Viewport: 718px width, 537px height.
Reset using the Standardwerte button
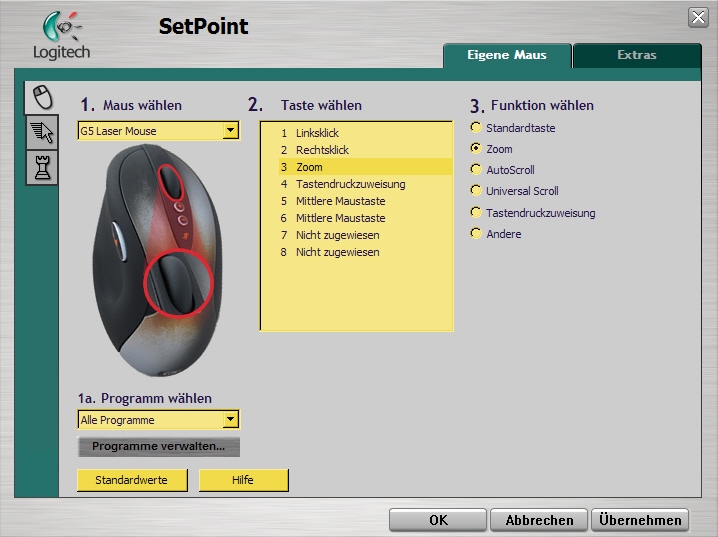click(132, 480)
